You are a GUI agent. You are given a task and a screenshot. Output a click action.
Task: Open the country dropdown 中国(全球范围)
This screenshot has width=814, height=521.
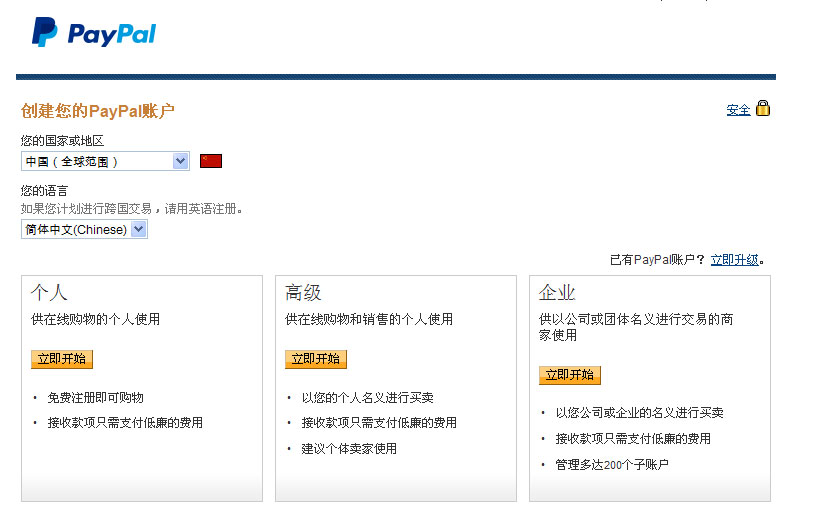[105, 161]
